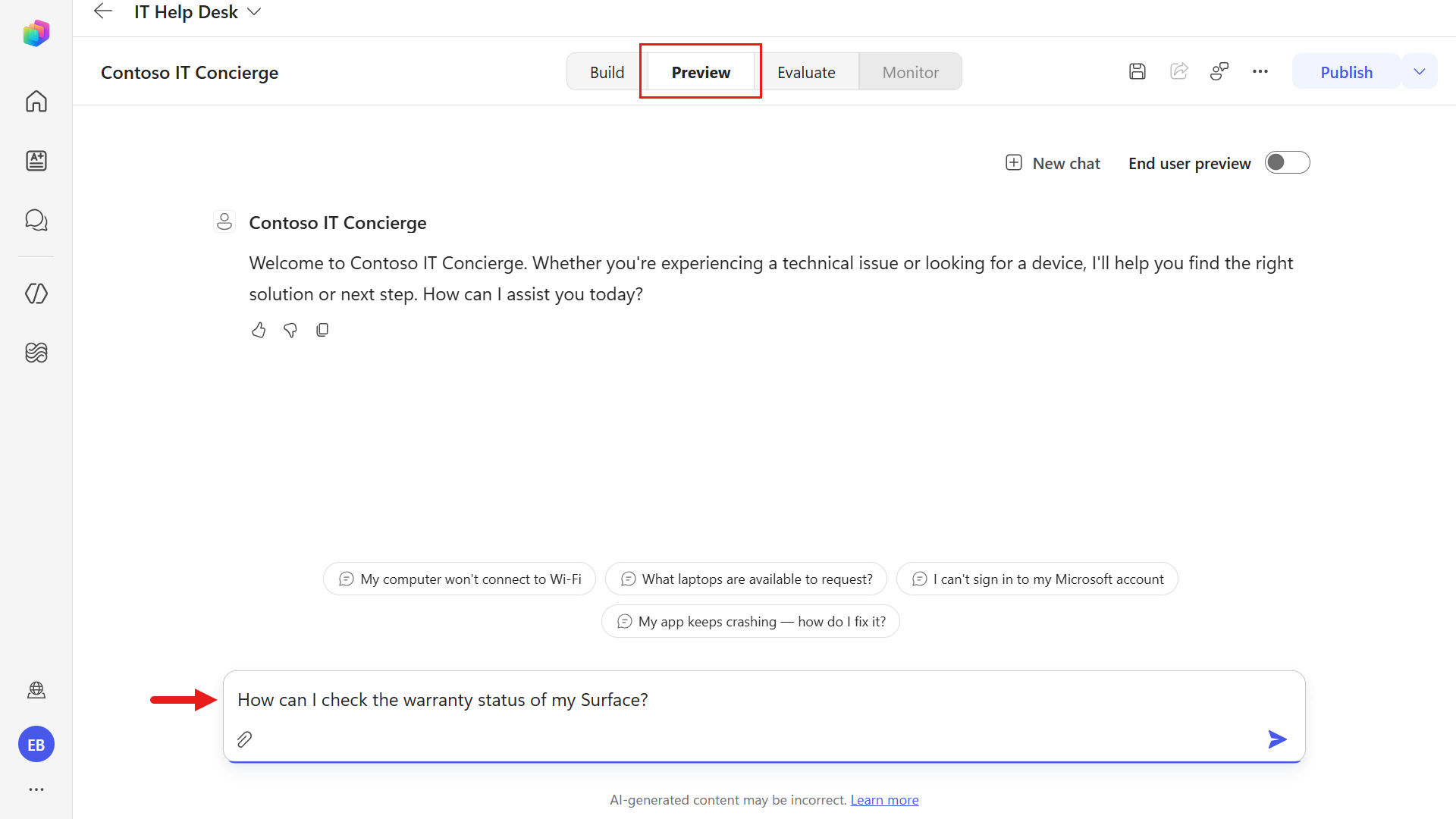Go back using the left arrow
Image resolution: width=1456 pixels, height=819 pixels.
pyautogui.click(x=103, y=11)
